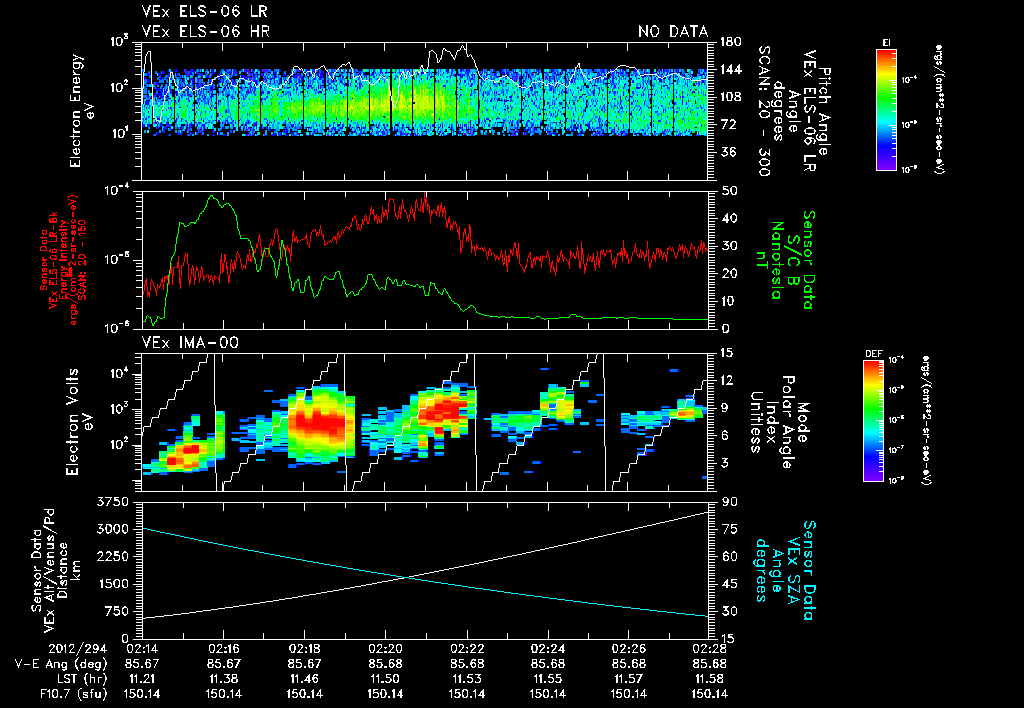The height and width of the screenshot is (708, 1024).
Task: Click the 144 pitch angle tick label
Action: pyautogui.click(x=730, y=69)
